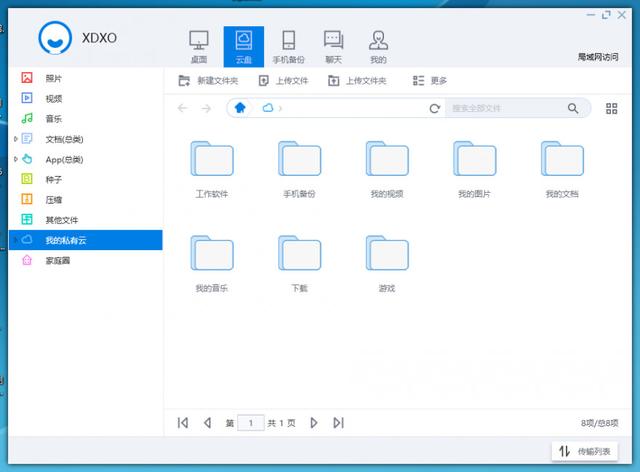Click the 上传文件夹 upload folder button

358,81
